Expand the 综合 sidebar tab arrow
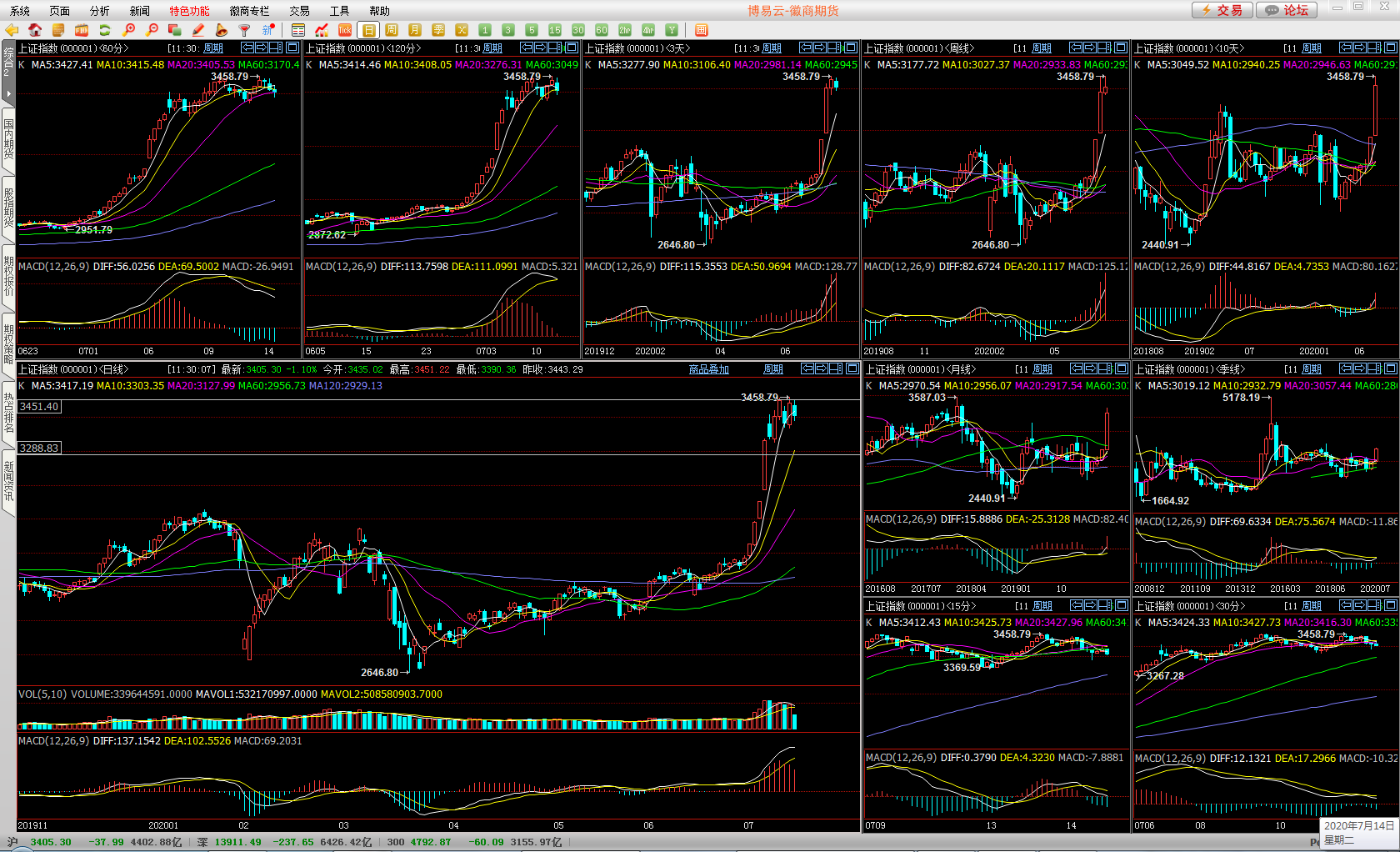This screenshot has height=852, width=1400. pyautogui.click(x=8, y=93)
